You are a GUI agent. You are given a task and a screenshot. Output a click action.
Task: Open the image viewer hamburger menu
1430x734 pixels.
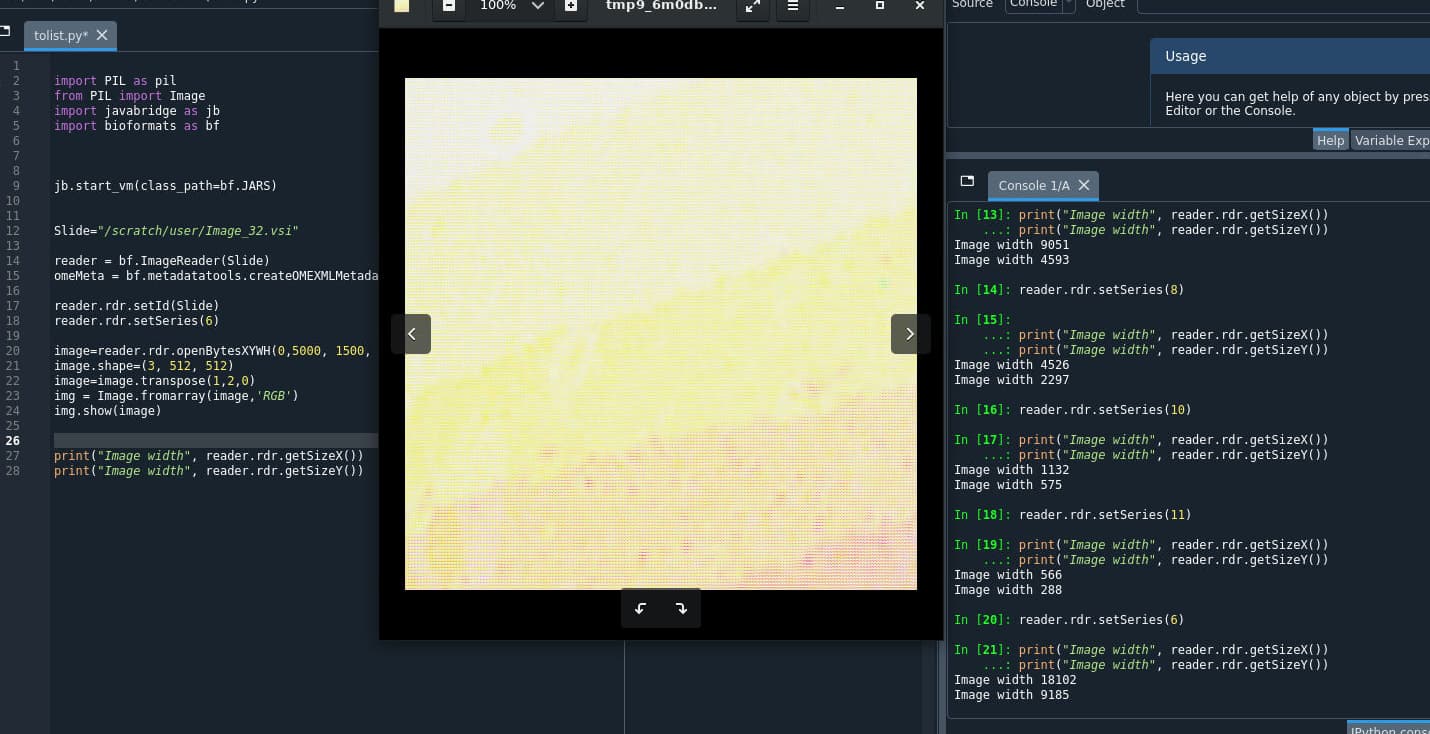[x=793, y=6]
